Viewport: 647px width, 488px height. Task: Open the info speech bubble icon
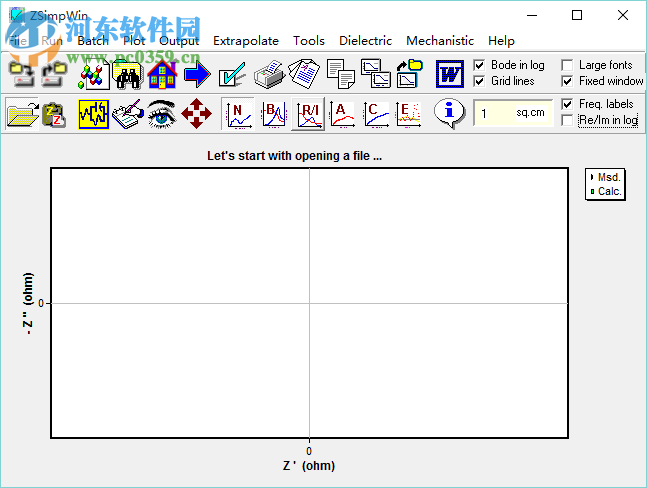pos(449,113)
